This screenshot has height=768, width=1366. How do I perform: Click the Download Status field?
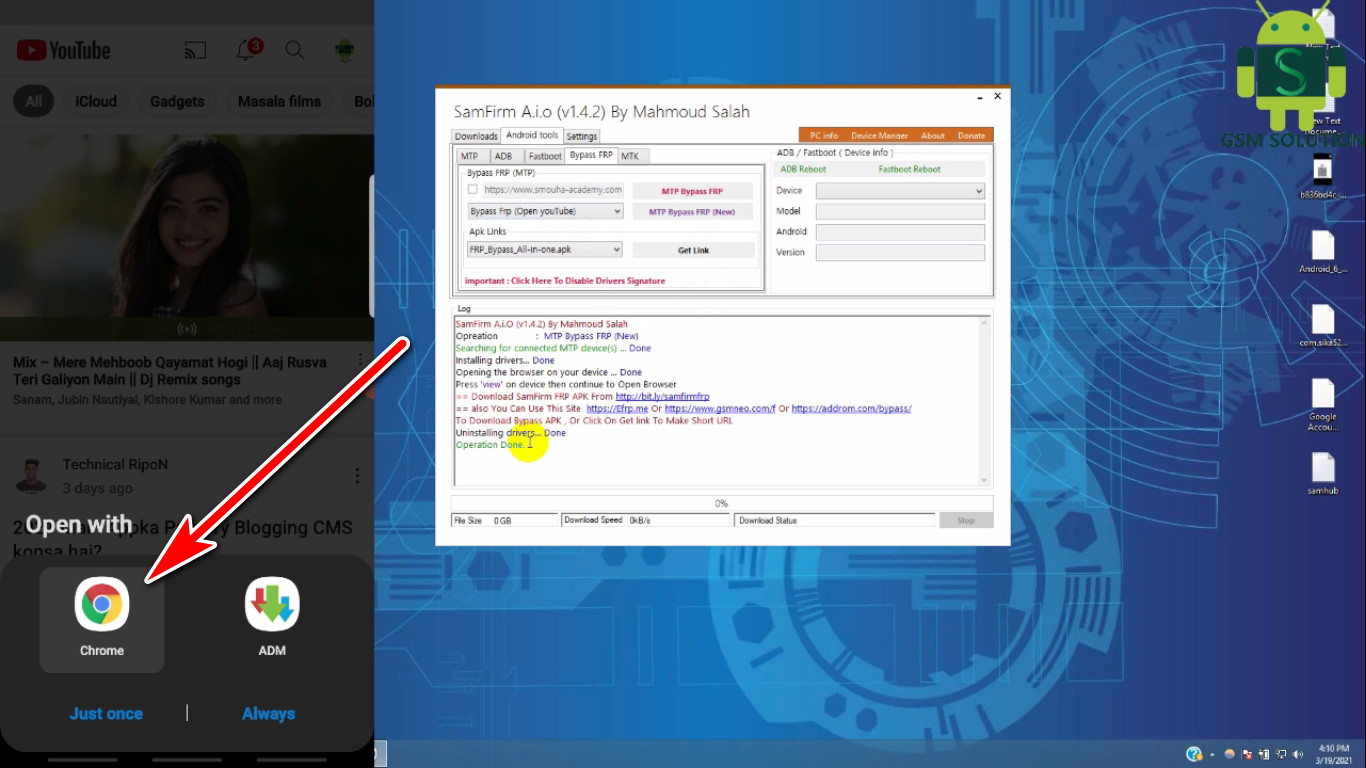click(x=835, y=519)
